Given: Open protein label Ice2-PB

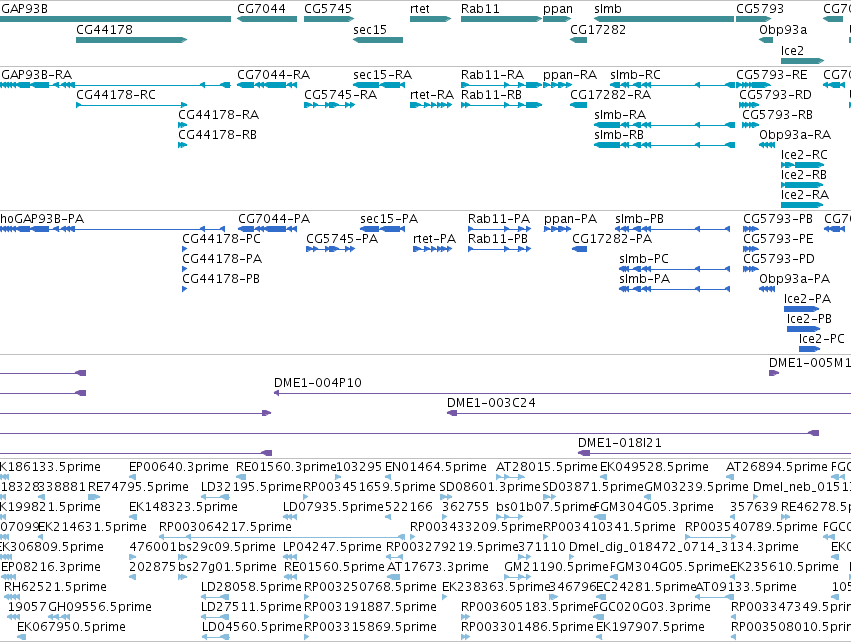Looking at the screenshot, I should coord(809,319).
